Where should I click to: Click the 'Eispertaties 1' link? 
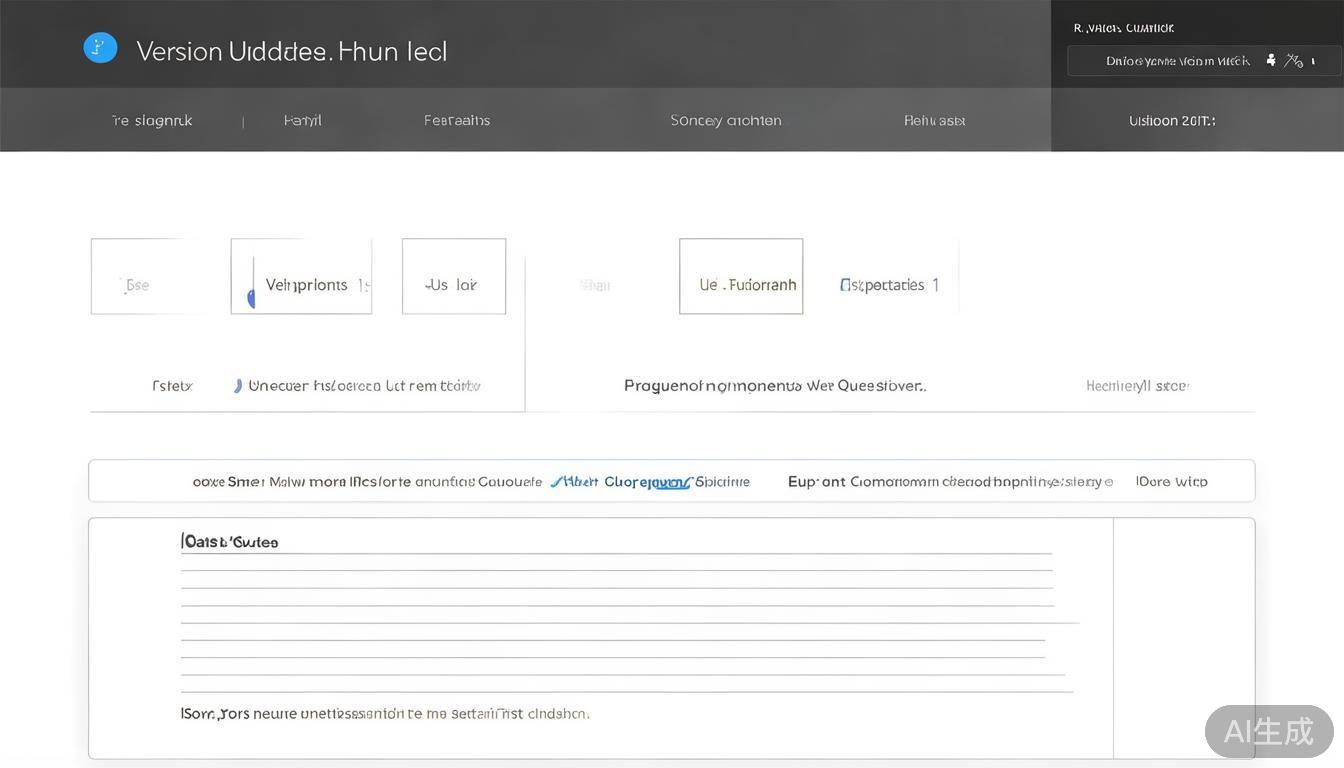tap(889, 285)
